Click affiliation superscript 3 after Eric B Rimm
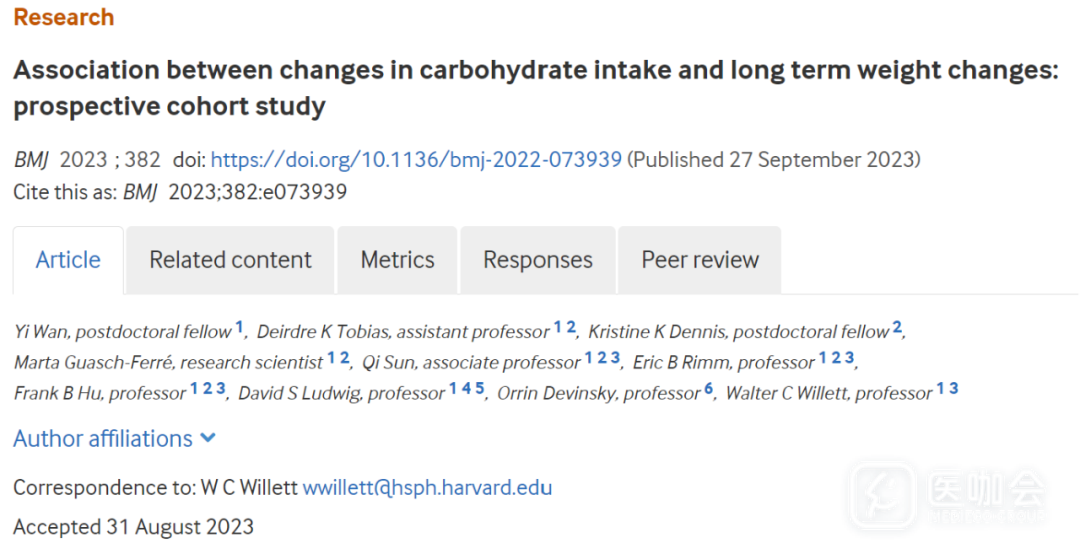 [x=850, y=357]
